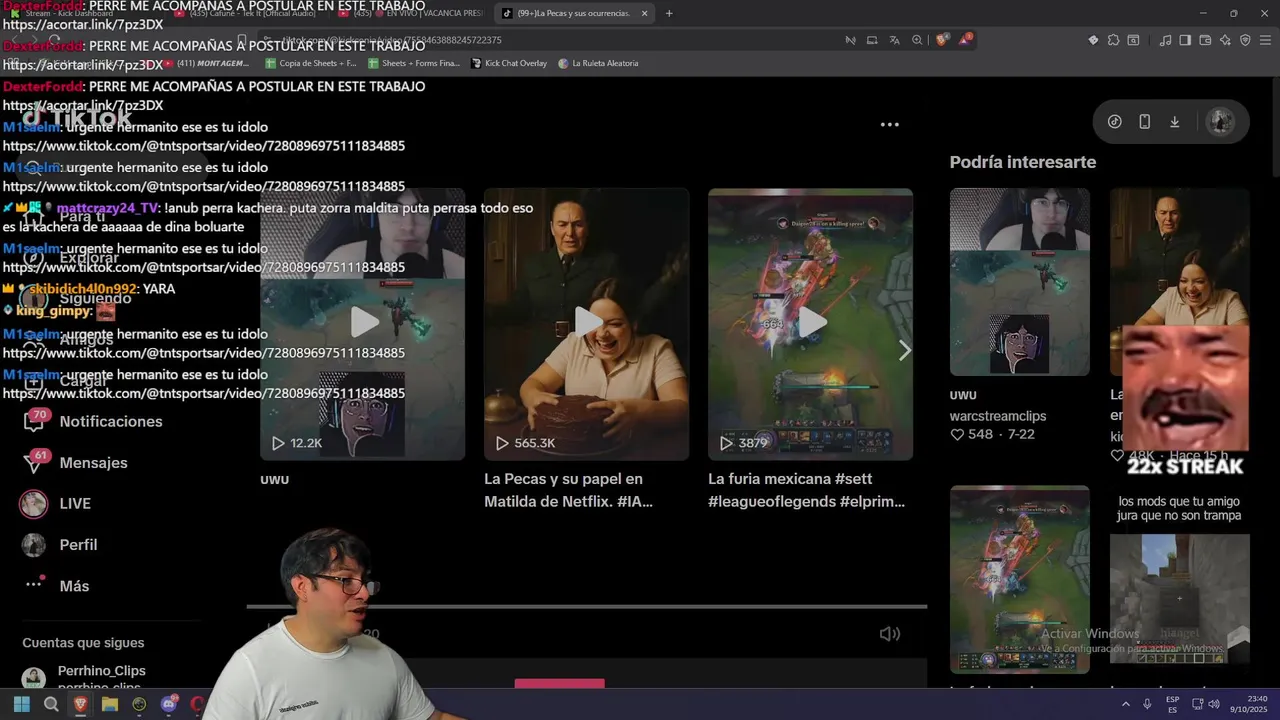Click the Brave VPN shield icon

point(1245,40)
